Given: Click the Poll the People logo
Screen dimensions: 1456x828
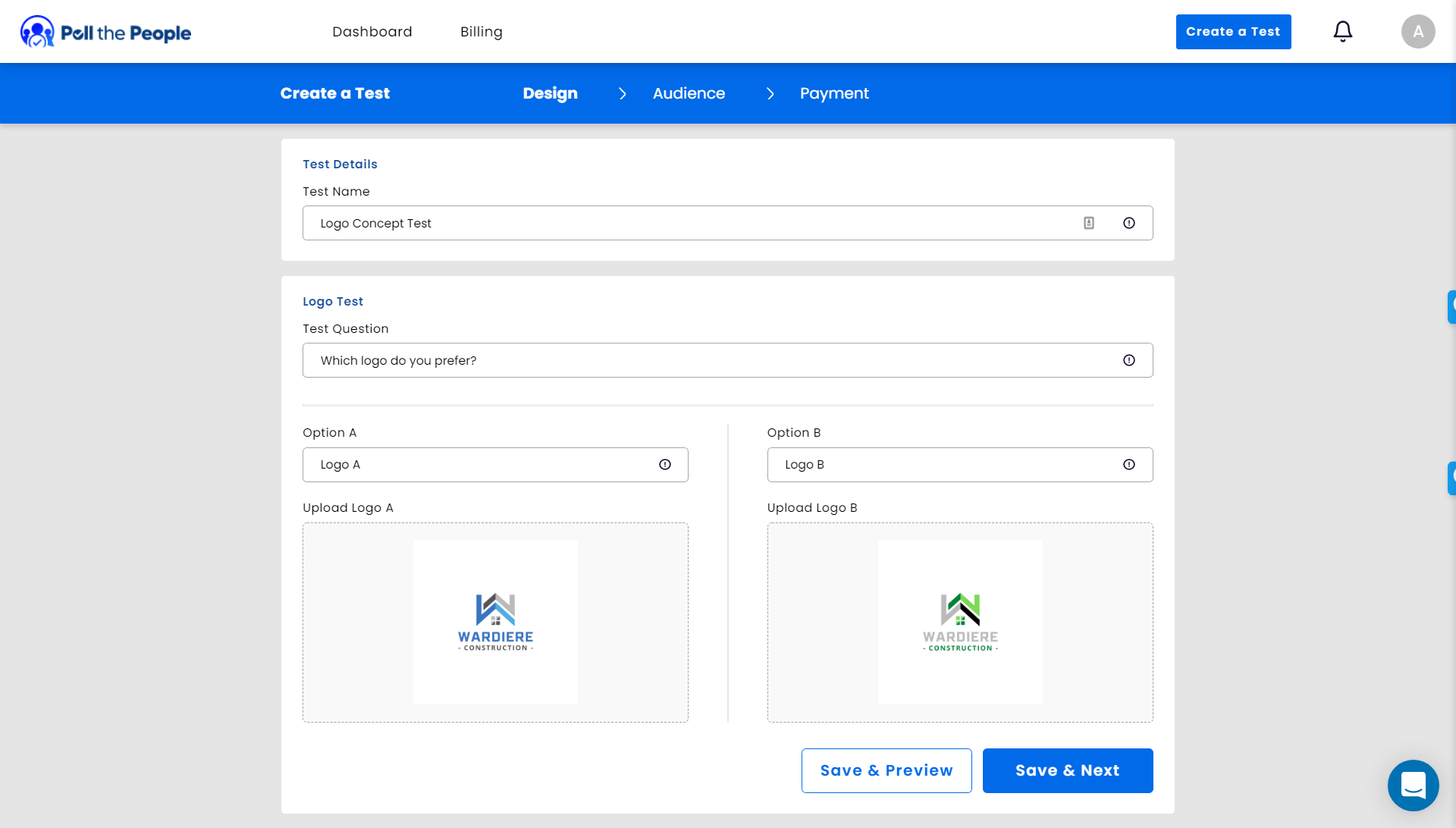Looking at the screenshot, I should click(x=105, y=31).
